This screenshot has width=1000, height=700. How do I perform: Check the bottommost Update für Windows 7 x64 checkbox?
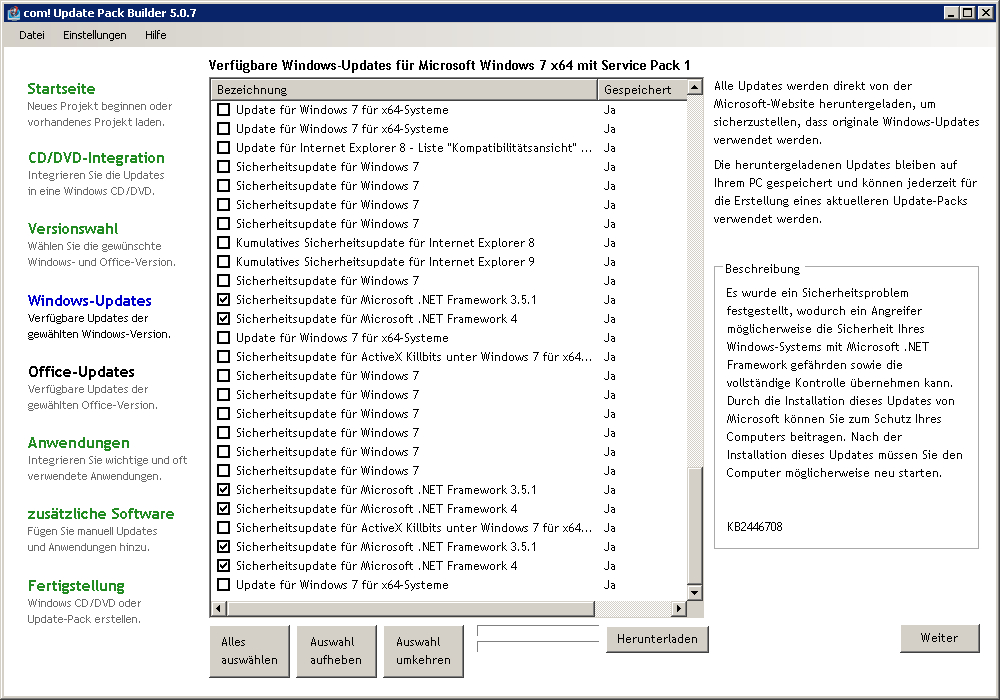coord(223,585)
